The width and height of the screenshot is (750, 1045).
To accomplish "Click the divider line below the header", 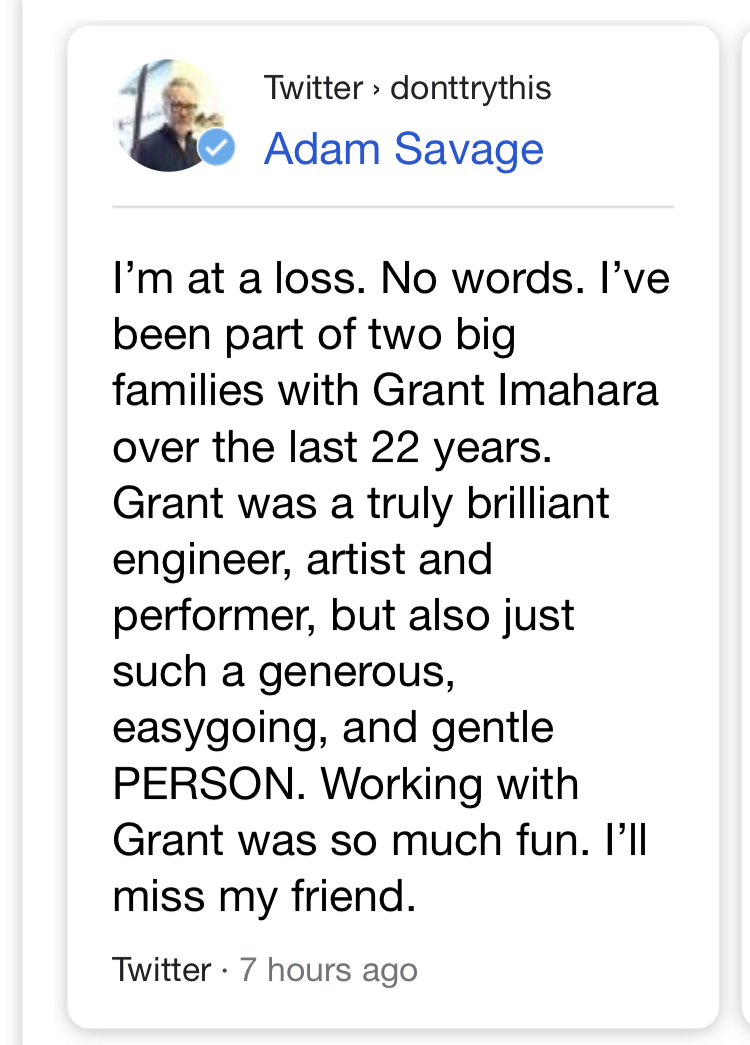I will [393, 207].
